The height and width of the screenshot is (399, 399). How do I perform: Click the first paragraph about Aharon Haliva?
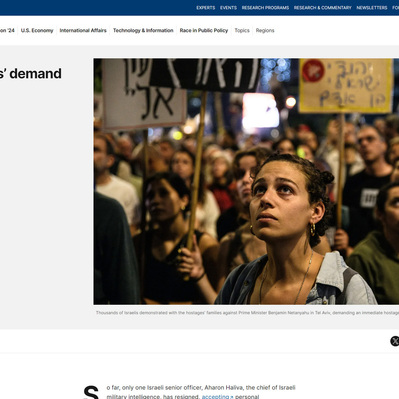pos(201,392)
